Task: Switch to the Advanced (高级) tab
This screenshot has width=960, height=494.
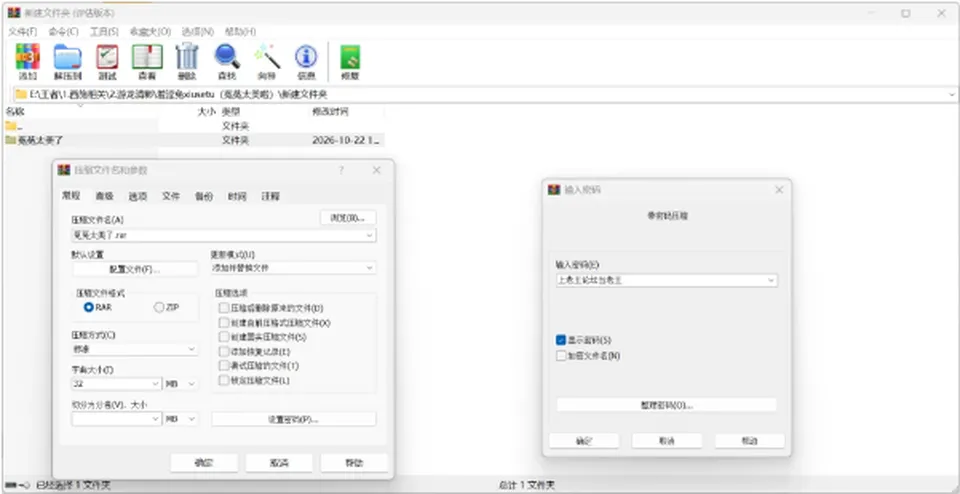Action: [104, 196]
